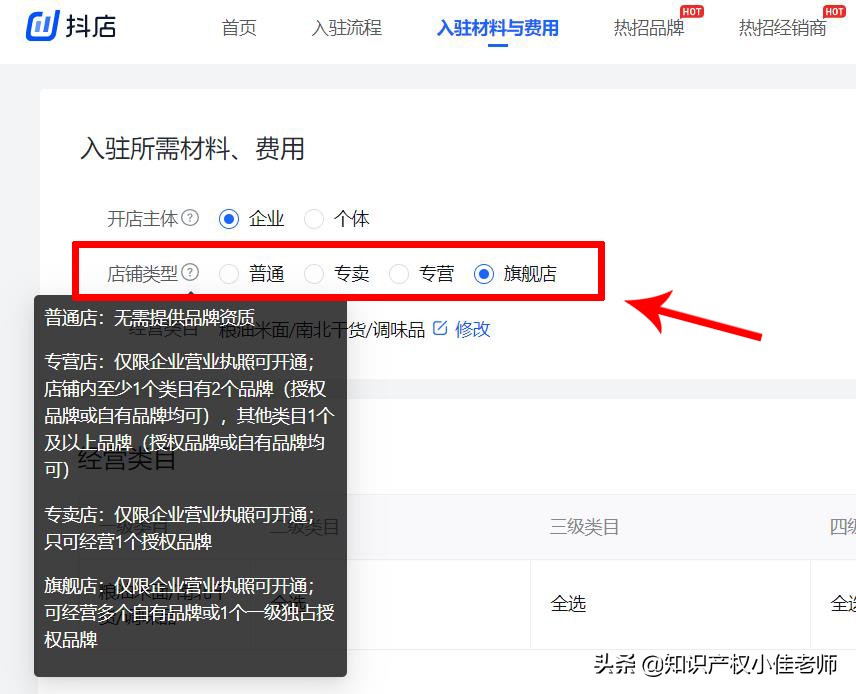
Task: Go to the 首页 menu item
Action: pyautogui.click(x=239, y=29)
